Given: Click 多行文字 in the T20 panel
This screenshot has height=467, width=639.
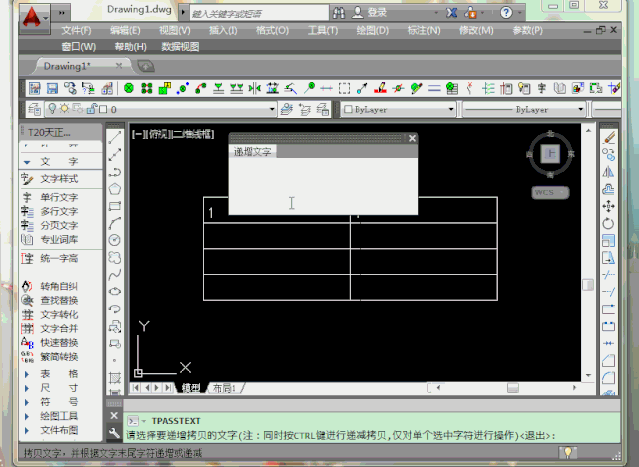Looking at the screenshot, I should point(59,211).
